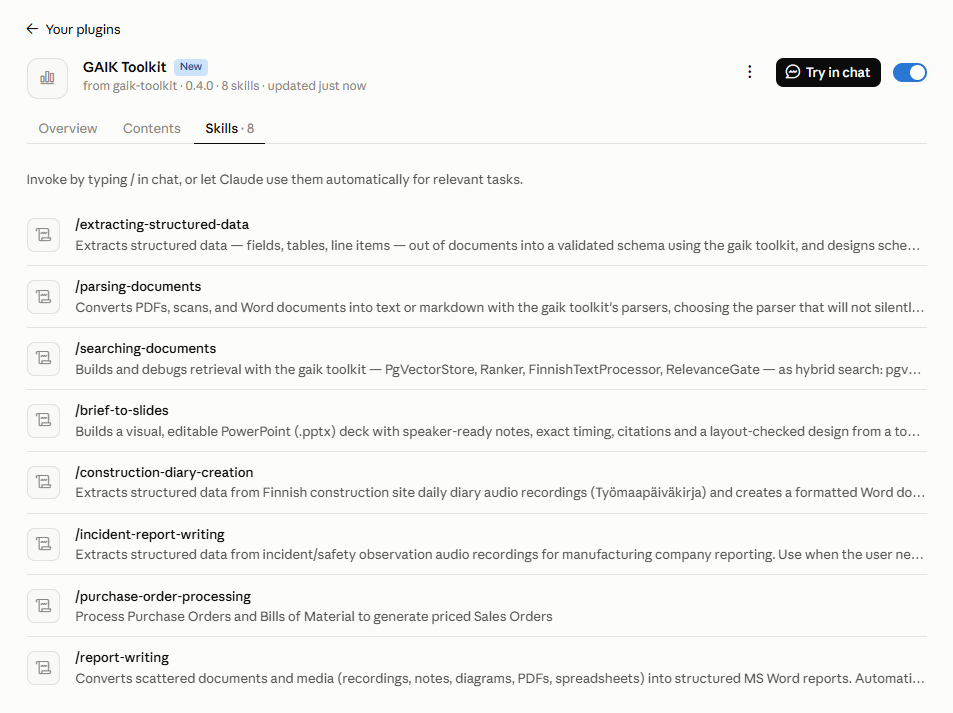Click 'Process Purchase Orders and Bills of Material' text
Image resolution: width=953 pixels, height=713 pixels.
(314, 616)
